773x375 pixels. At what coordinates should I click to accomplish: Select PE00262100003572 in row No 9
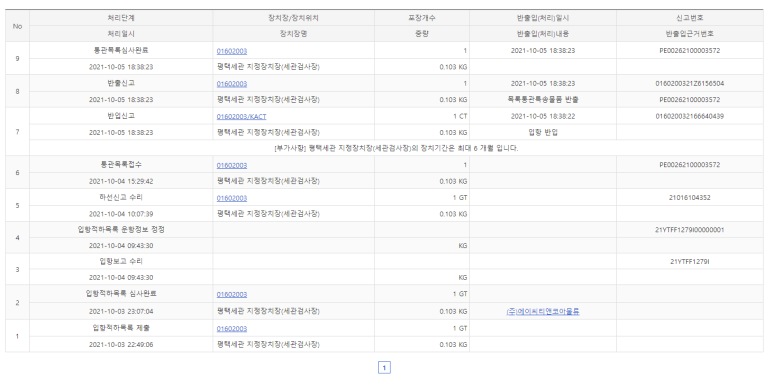pos(690,51)
